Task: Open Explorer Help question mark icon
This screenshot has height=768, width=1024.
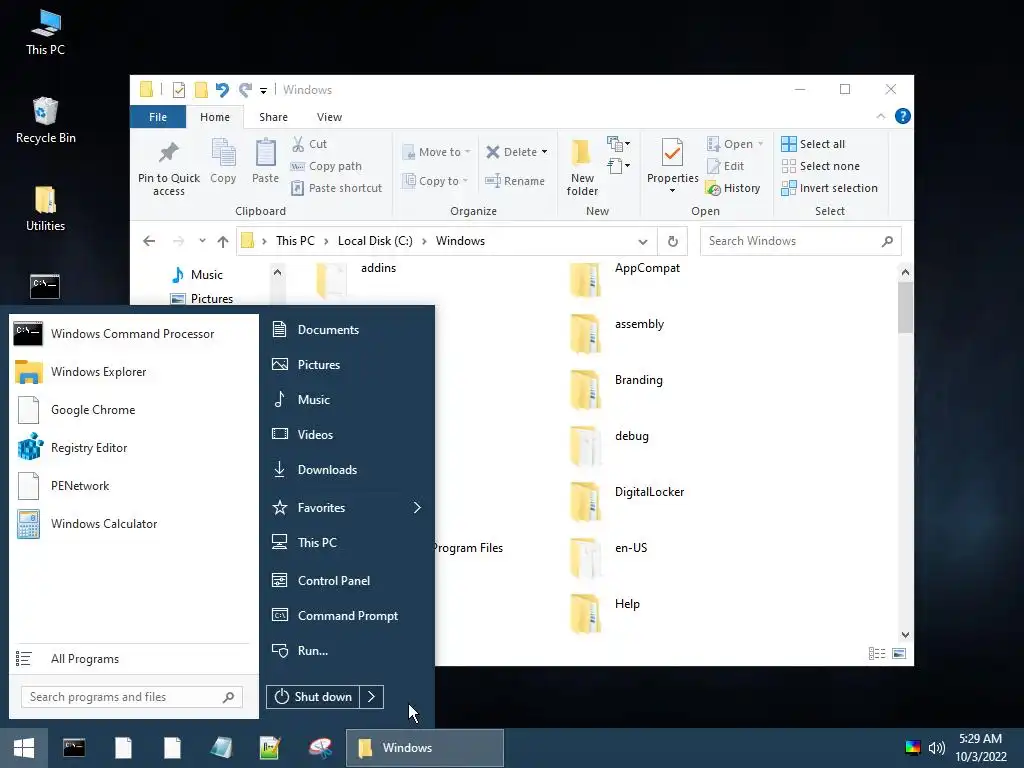Action: (903, 116)
